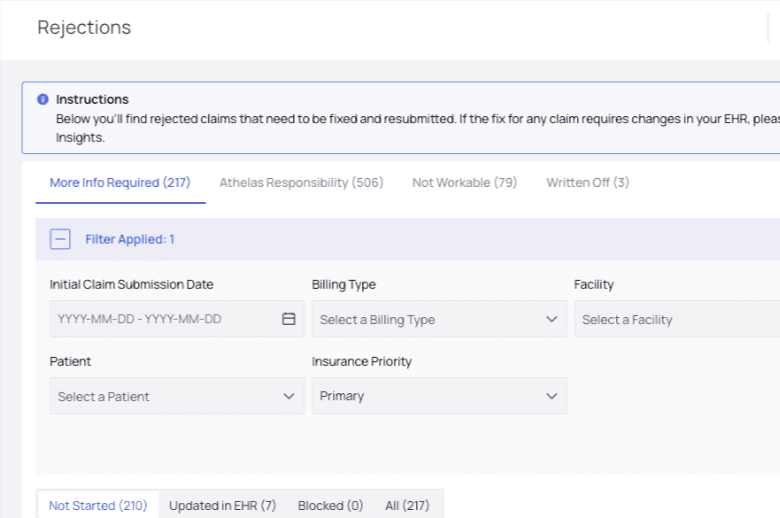Switch to the More Info Required tab
Image resolution: width=780 pixels, height=518 pixels.
120,183
